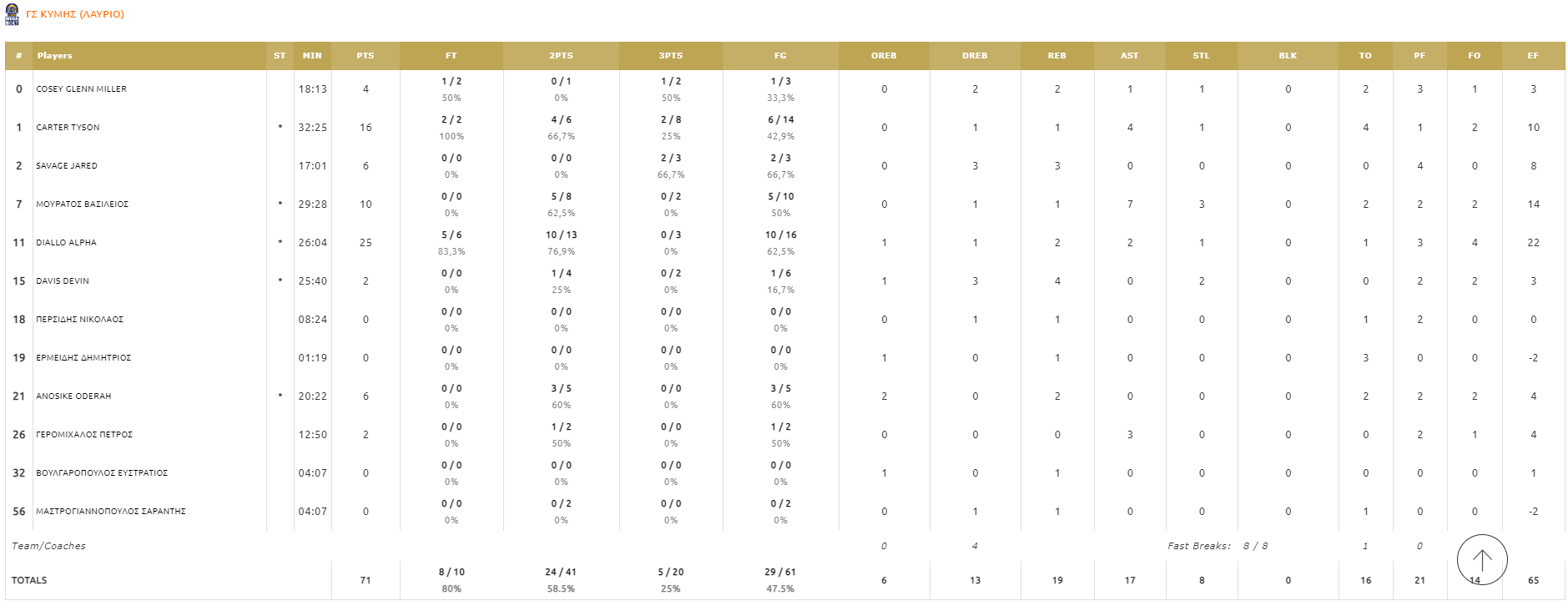1568x611 pixels.
Task: Click the STL column header
Action: pyautogui.click(x=1201, y=56)
